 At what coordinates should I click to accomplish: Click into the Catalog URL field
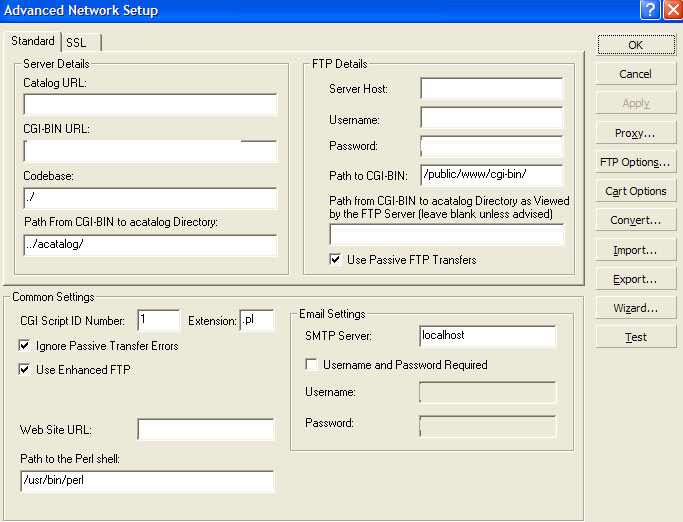tap(150, 105)
